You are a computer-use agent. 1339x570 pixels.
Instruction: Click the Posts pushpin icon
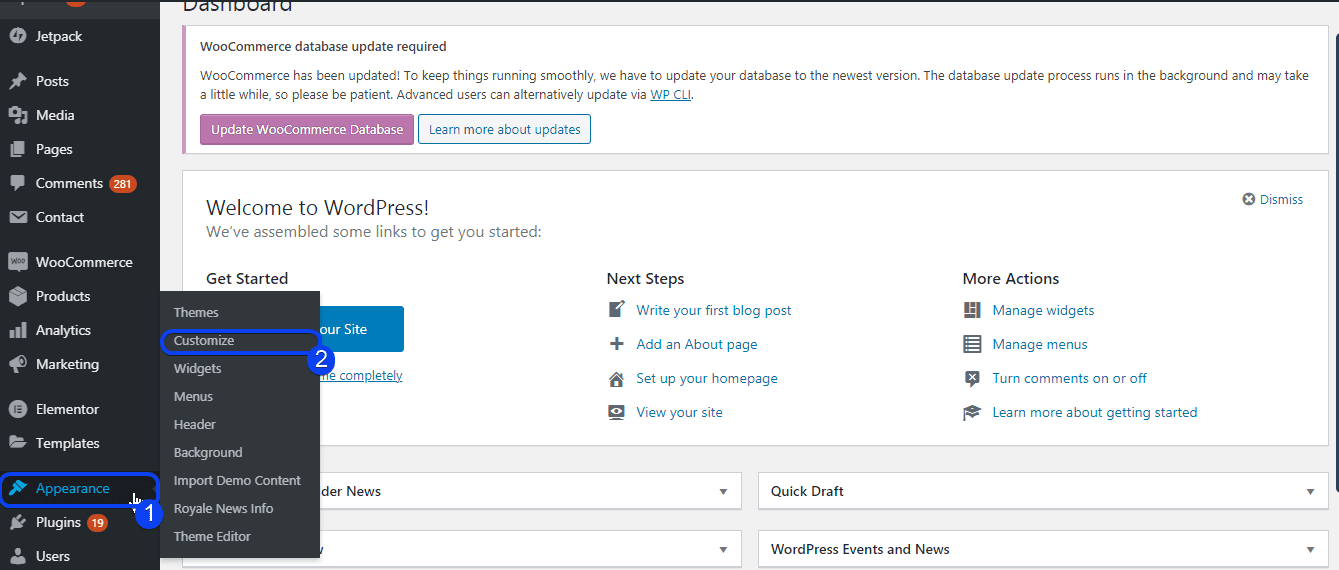click(x=17, y=81)
